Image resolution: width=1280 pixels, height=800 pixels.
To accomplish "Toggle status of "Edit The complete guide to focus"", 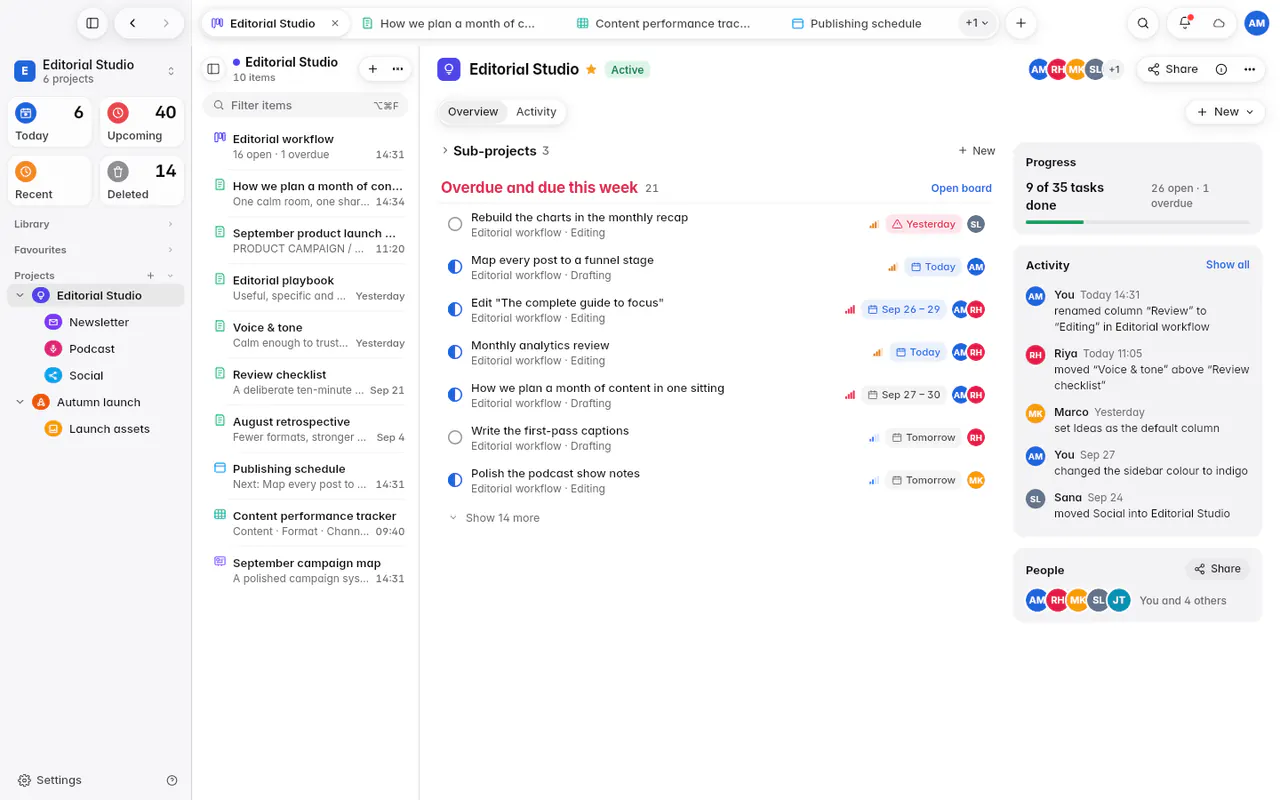I will pos(455,310).
